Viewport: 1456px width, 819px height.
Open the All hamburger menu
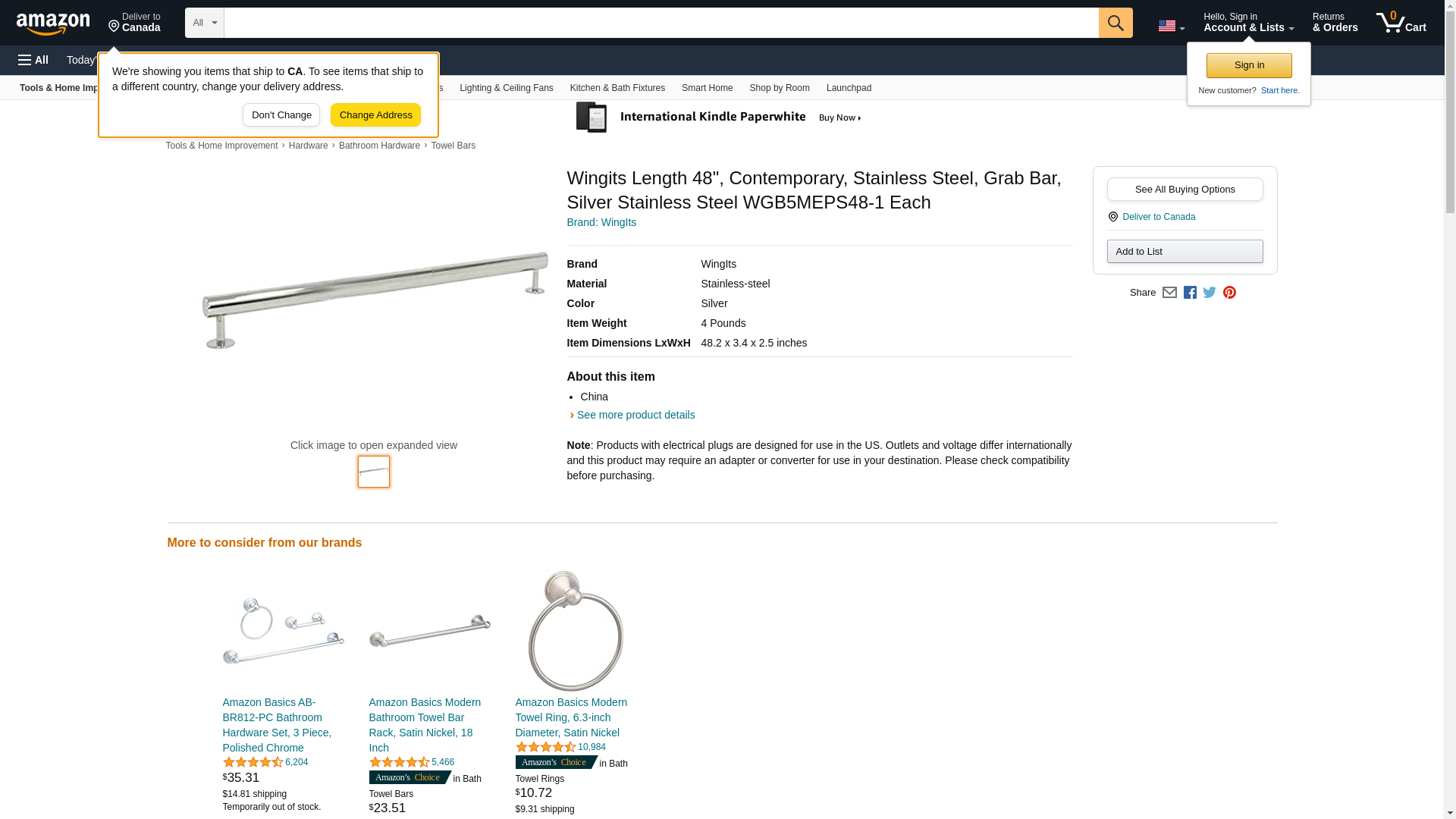click(x=33, y=60)
